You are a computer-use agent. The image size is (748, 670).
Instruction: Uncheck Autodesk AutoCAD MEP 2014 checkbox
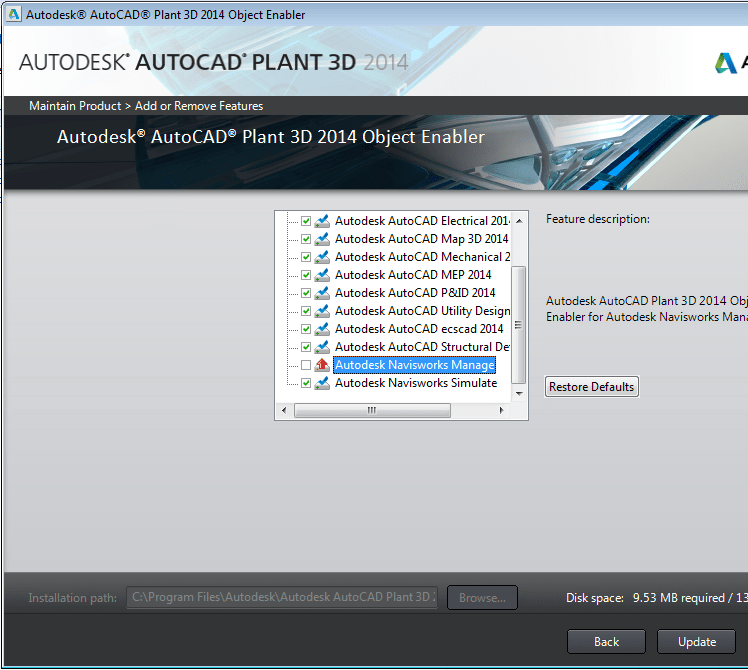click(306, 275)
